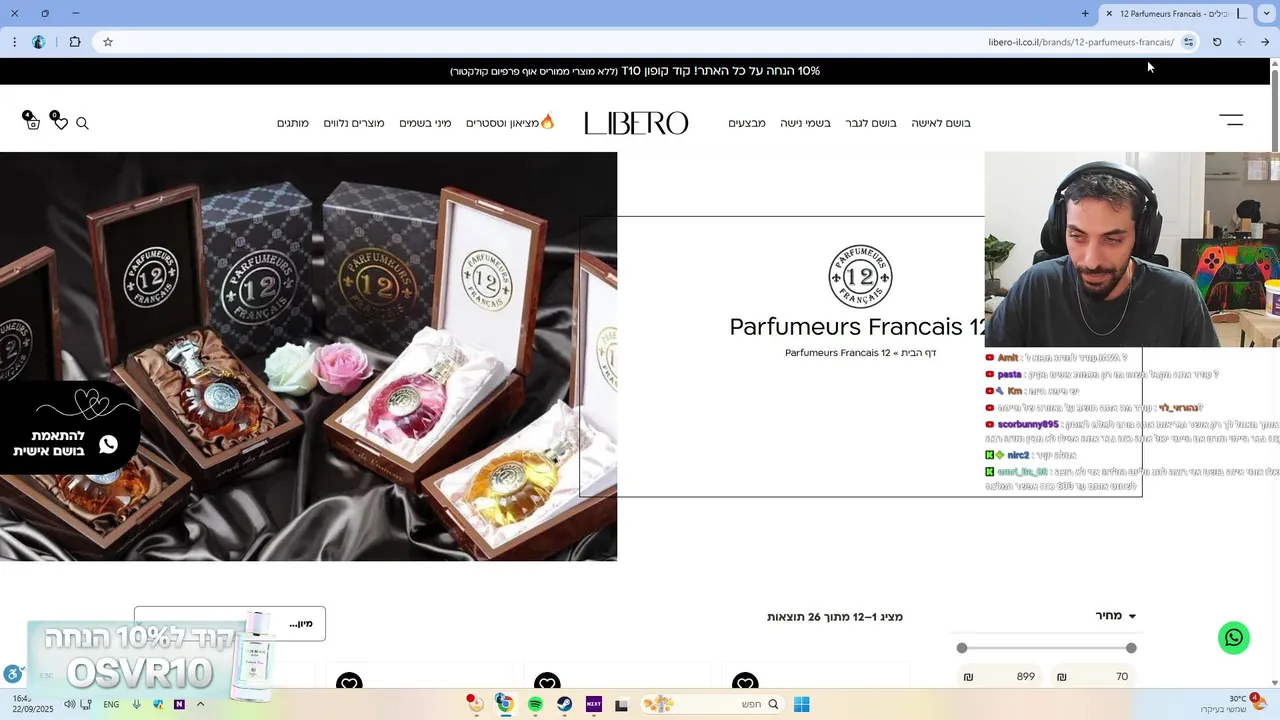Open 'מציאון וטסטרים' menu item

point(510,123)
